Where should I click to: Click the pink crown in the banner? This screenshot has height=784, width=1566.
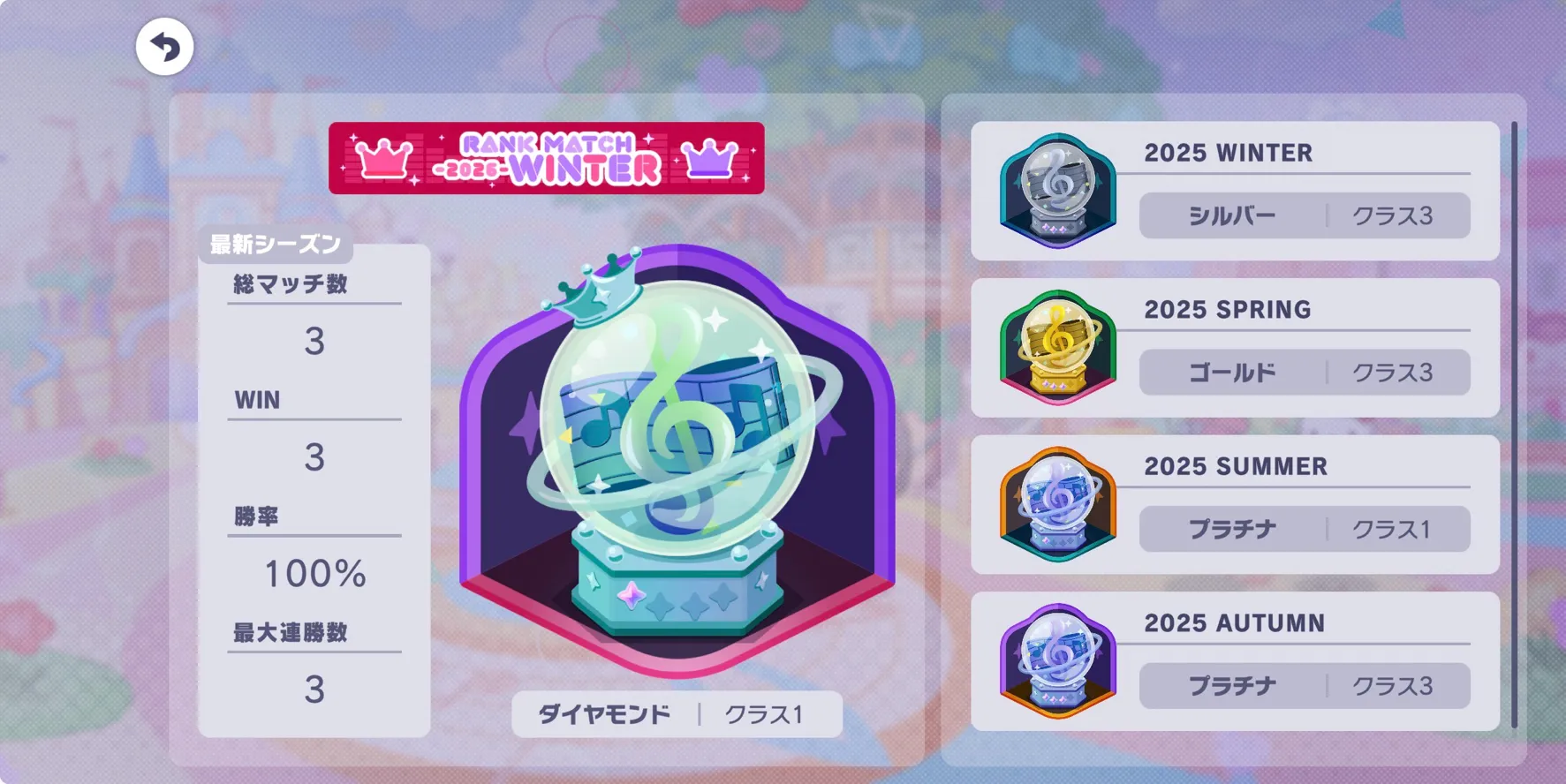point(382,159)
